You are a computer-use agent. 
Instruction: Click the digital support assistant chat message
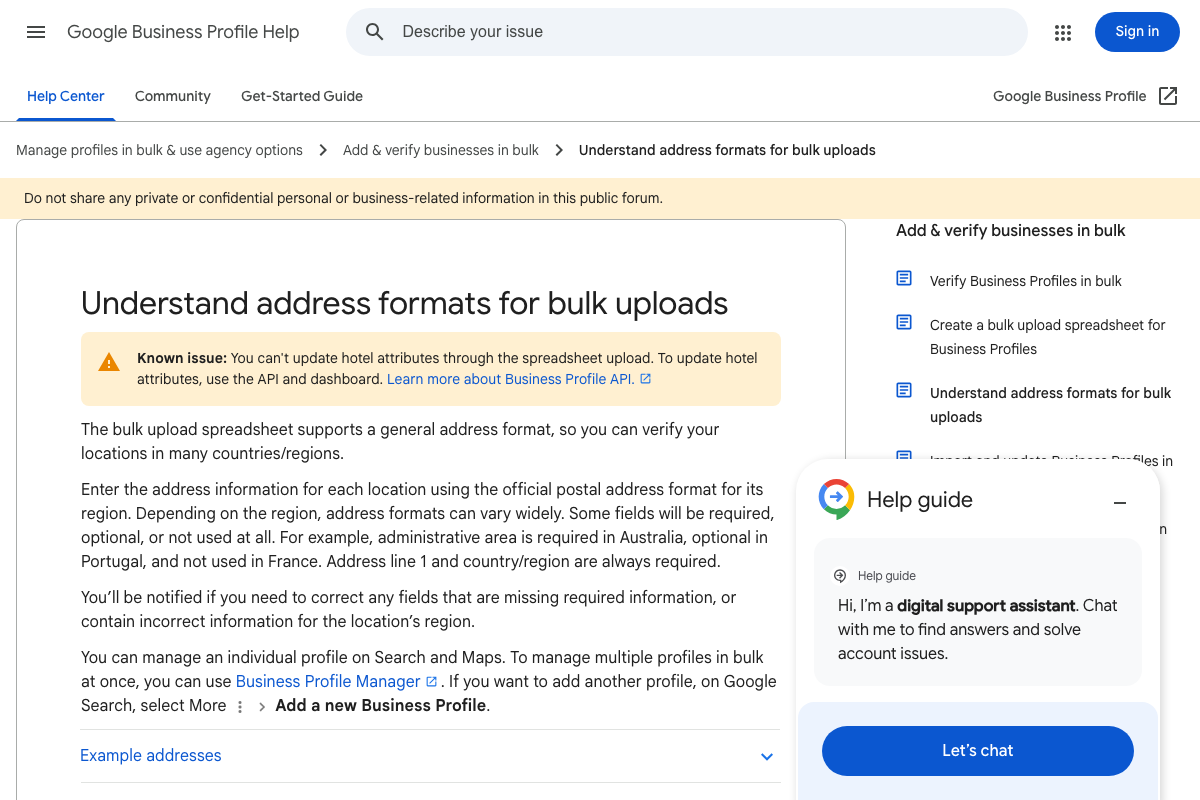[x=977, y=630]
